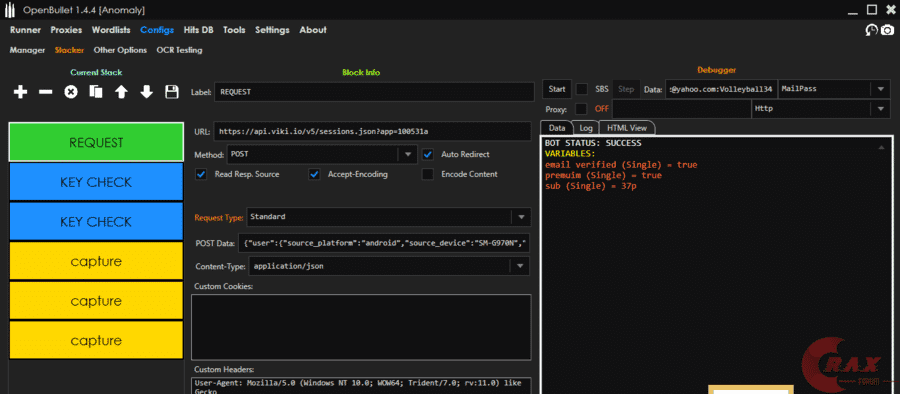Open the Tools menu
The width and height of the screenshot is (900, 394).
pyautogui.click(x=234, y=30)
